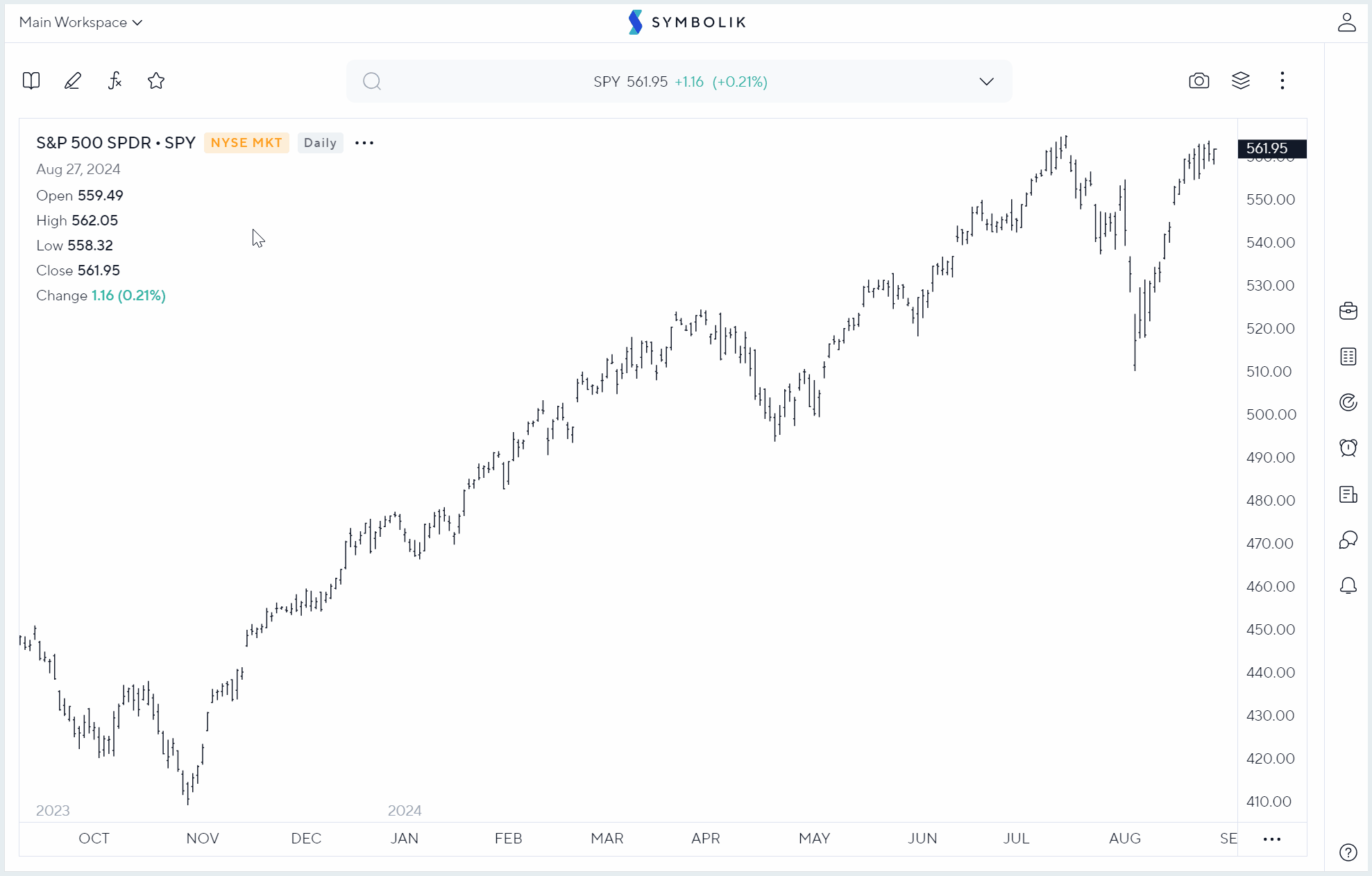Open the alarm clock alerts icon
The height and width of the screenshot is (876, 1372).
pyautogui.click(x=1348, y=448)
